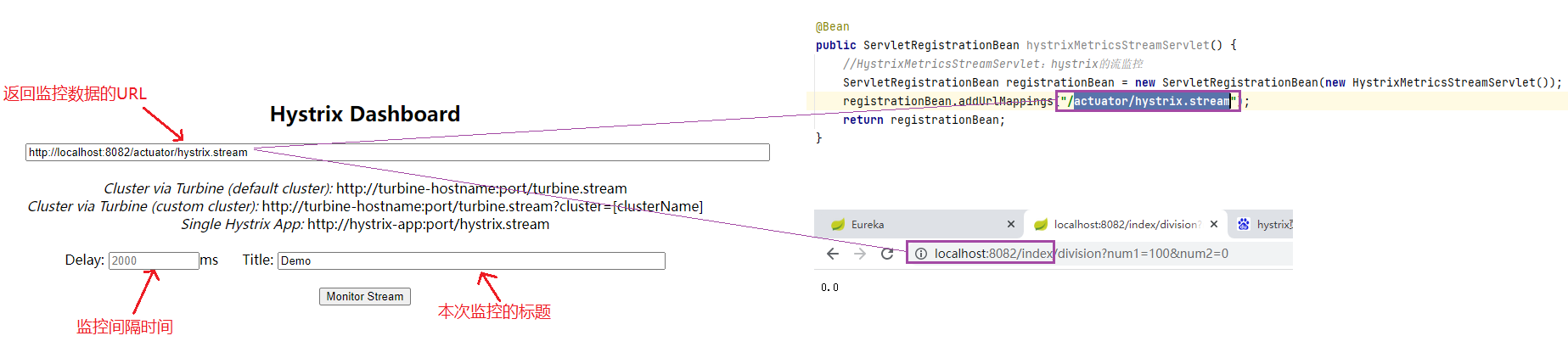Click the browser back arrow

pyautogui.click(x=833, y=254)
